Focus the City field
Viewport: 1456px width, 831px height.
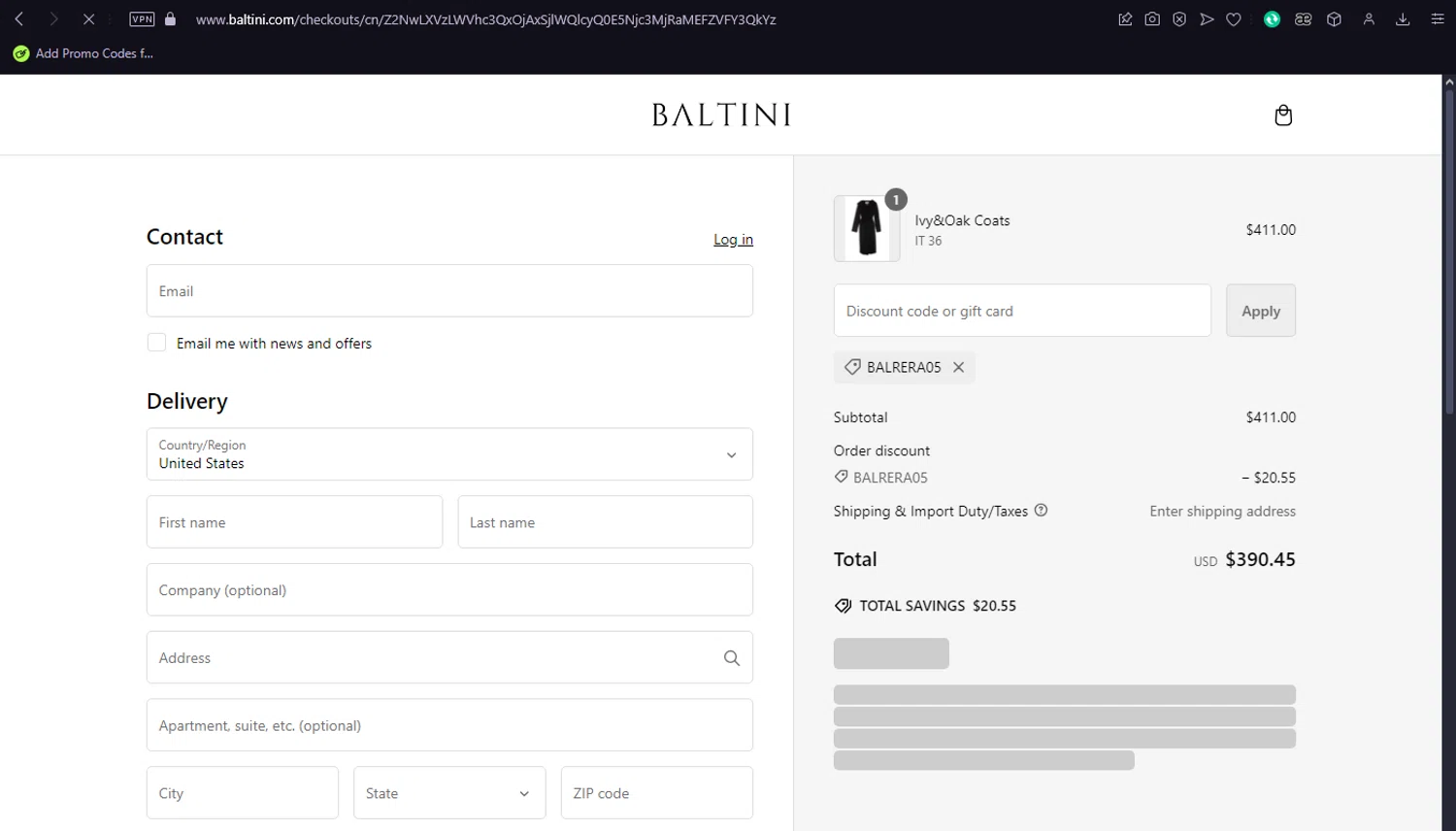click(243, 793)
